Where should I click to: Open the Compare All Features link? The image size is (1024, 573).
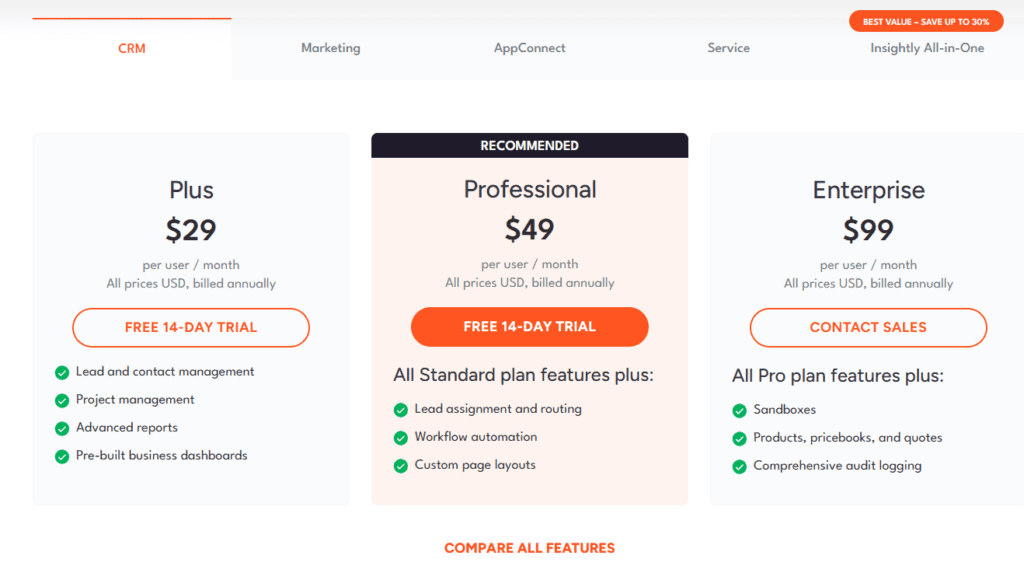pos(530,548)
